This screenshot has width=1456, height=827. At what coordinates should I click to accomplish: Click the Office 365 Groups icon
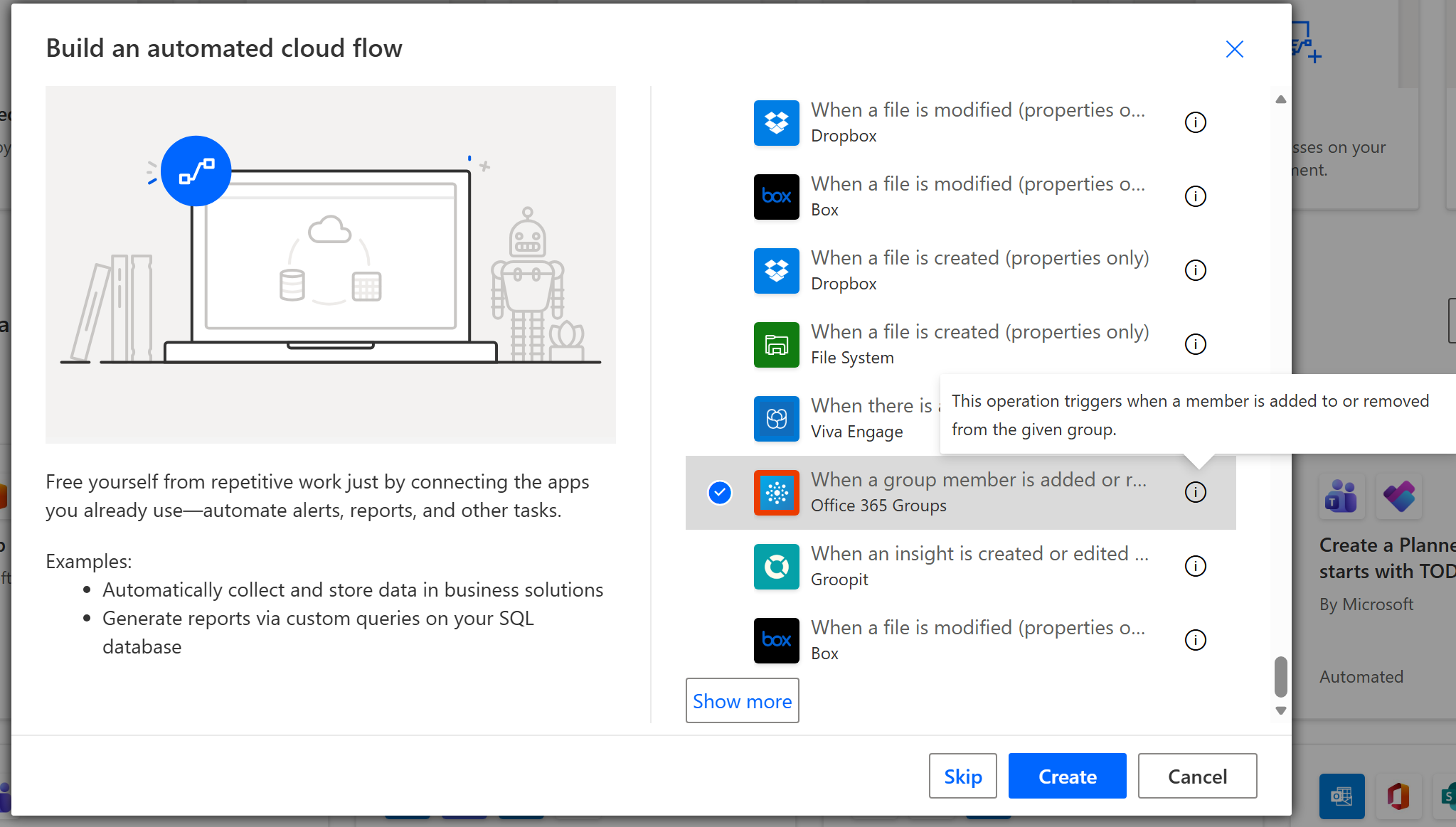(x=776, y=492)
